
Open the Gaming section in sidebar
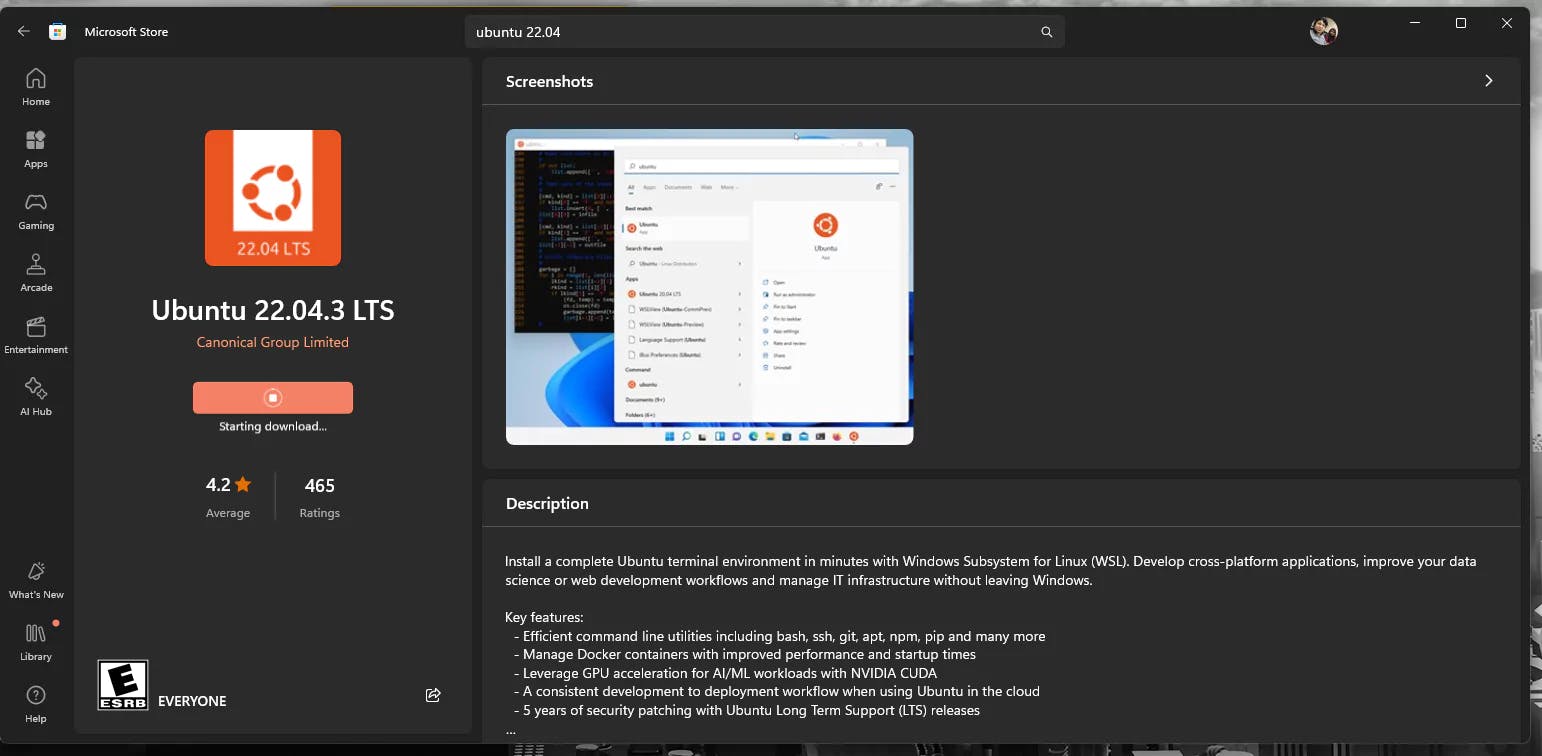coord(36,211)
